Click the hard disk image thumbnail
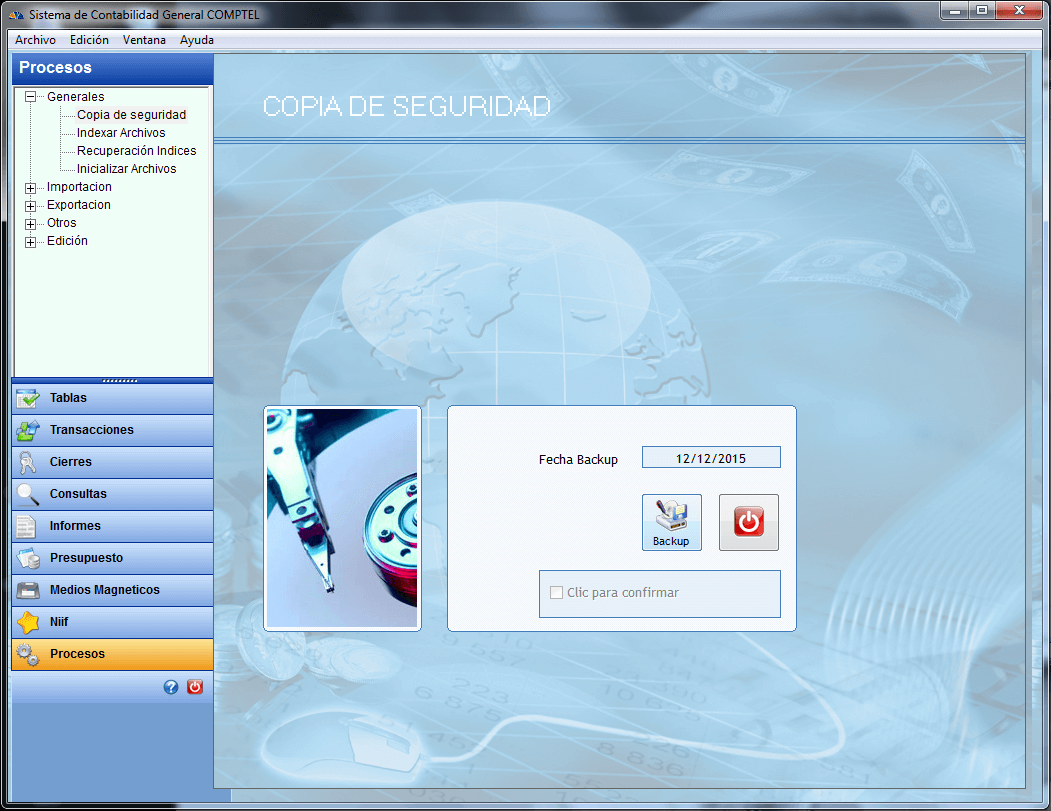This screenshot has height=811, width=1051. (x=343, y=518)
